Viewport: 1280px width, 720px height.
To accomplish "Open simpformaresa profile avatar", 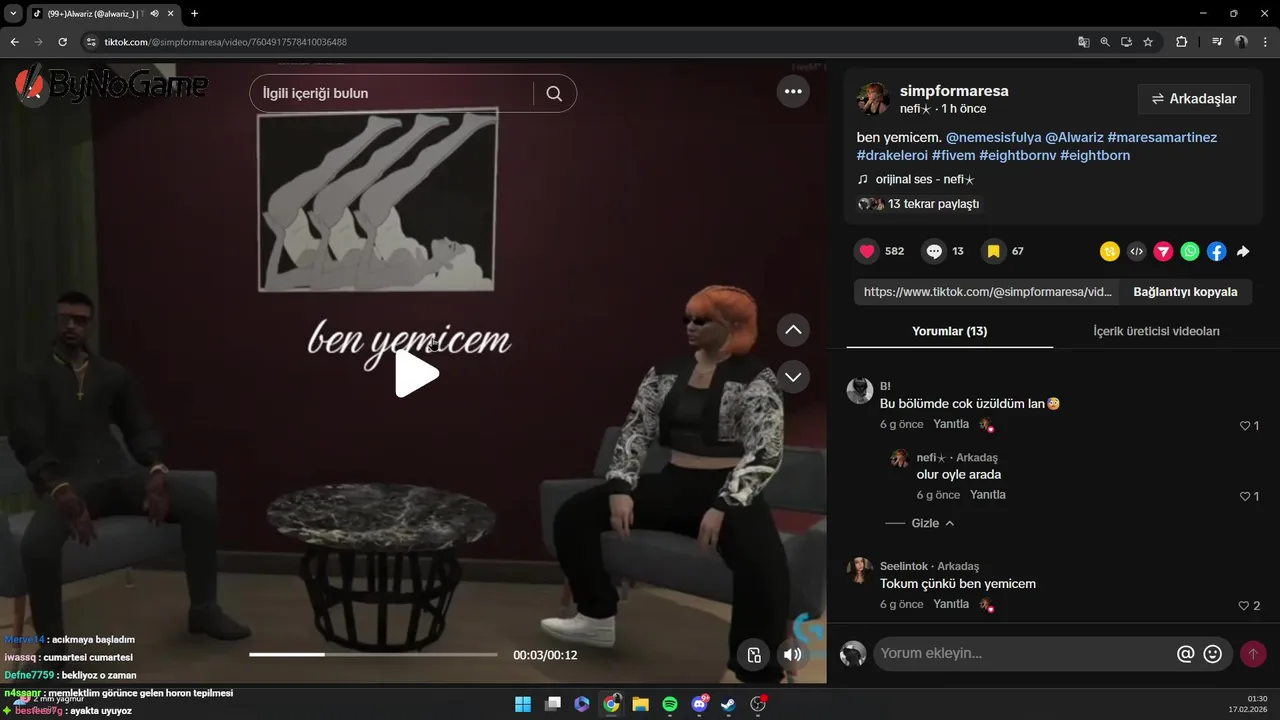I will click(873, 99).
